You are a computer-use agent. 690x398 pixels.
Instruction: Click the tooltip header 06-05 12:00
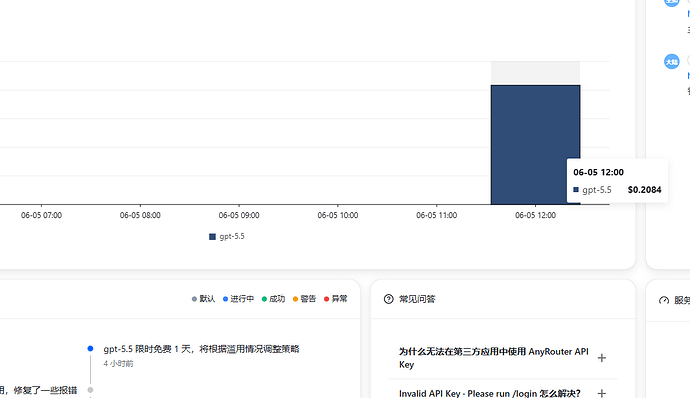[598, 172]
